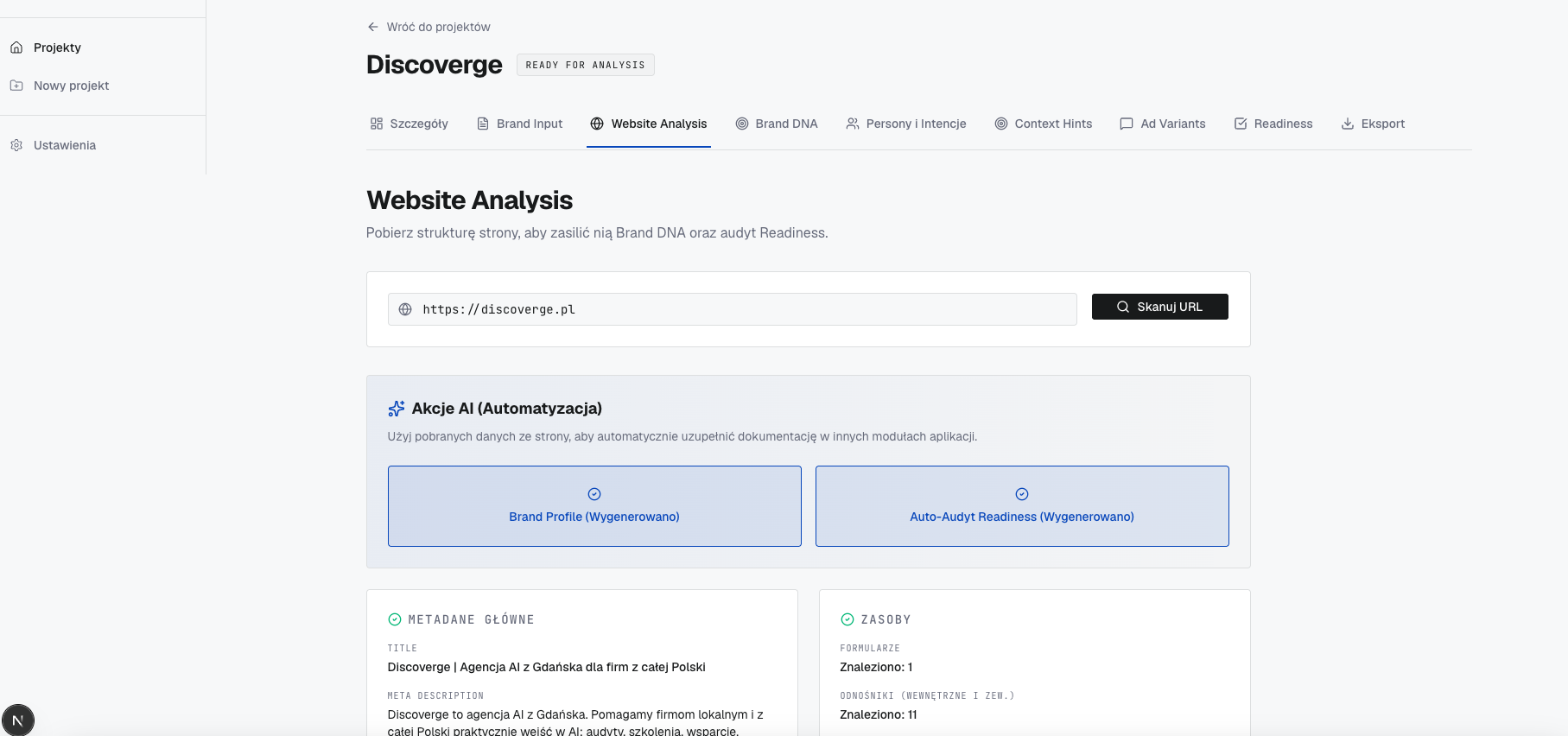This screenshot has height=736, width=1568.
Task: Switch to the Ad Variants tab
Action: point(1163,124)
